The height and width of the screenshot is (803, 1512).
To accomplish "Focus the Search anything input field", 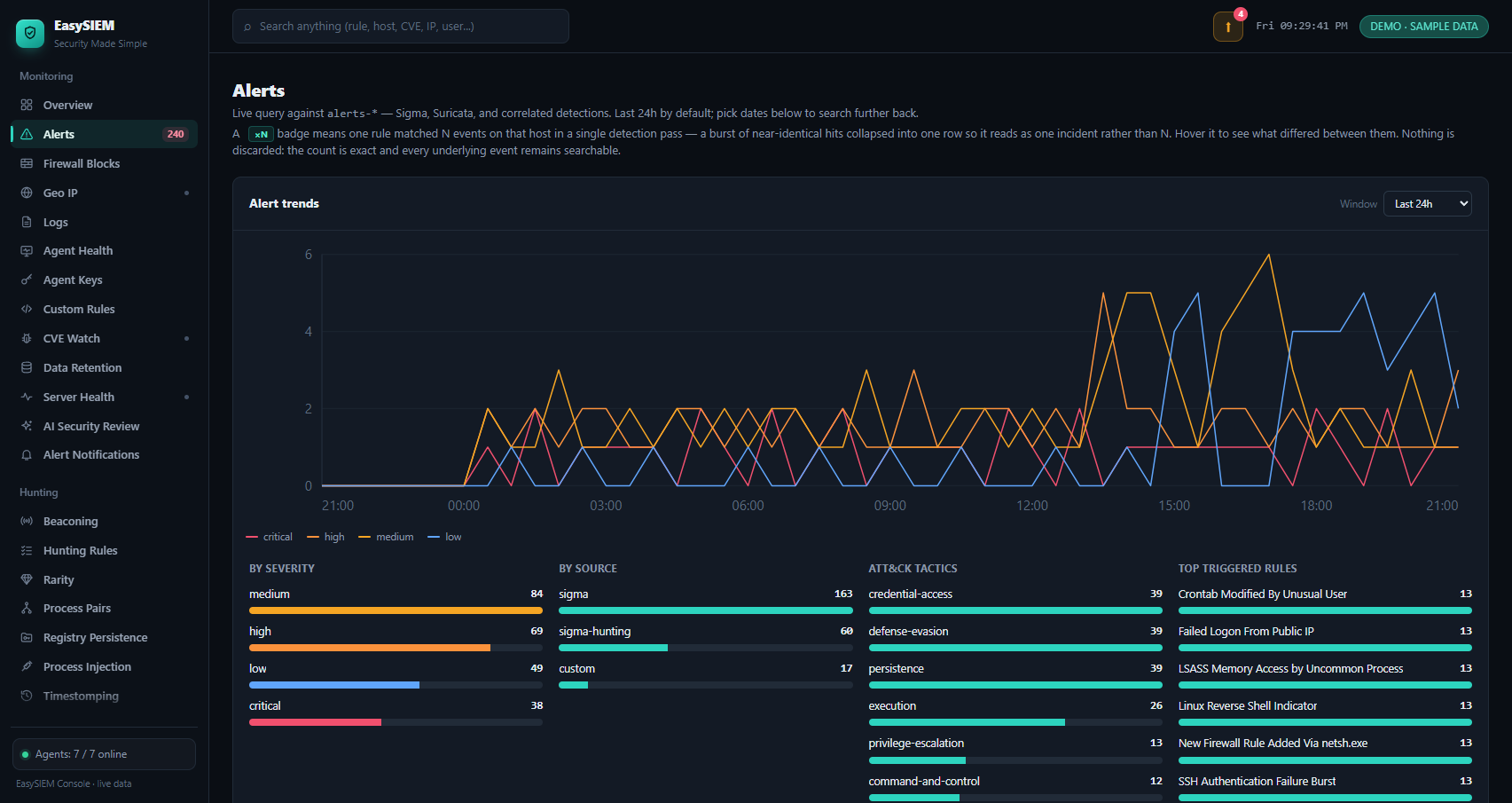I will pyautogui.click(x=401, y=27).
